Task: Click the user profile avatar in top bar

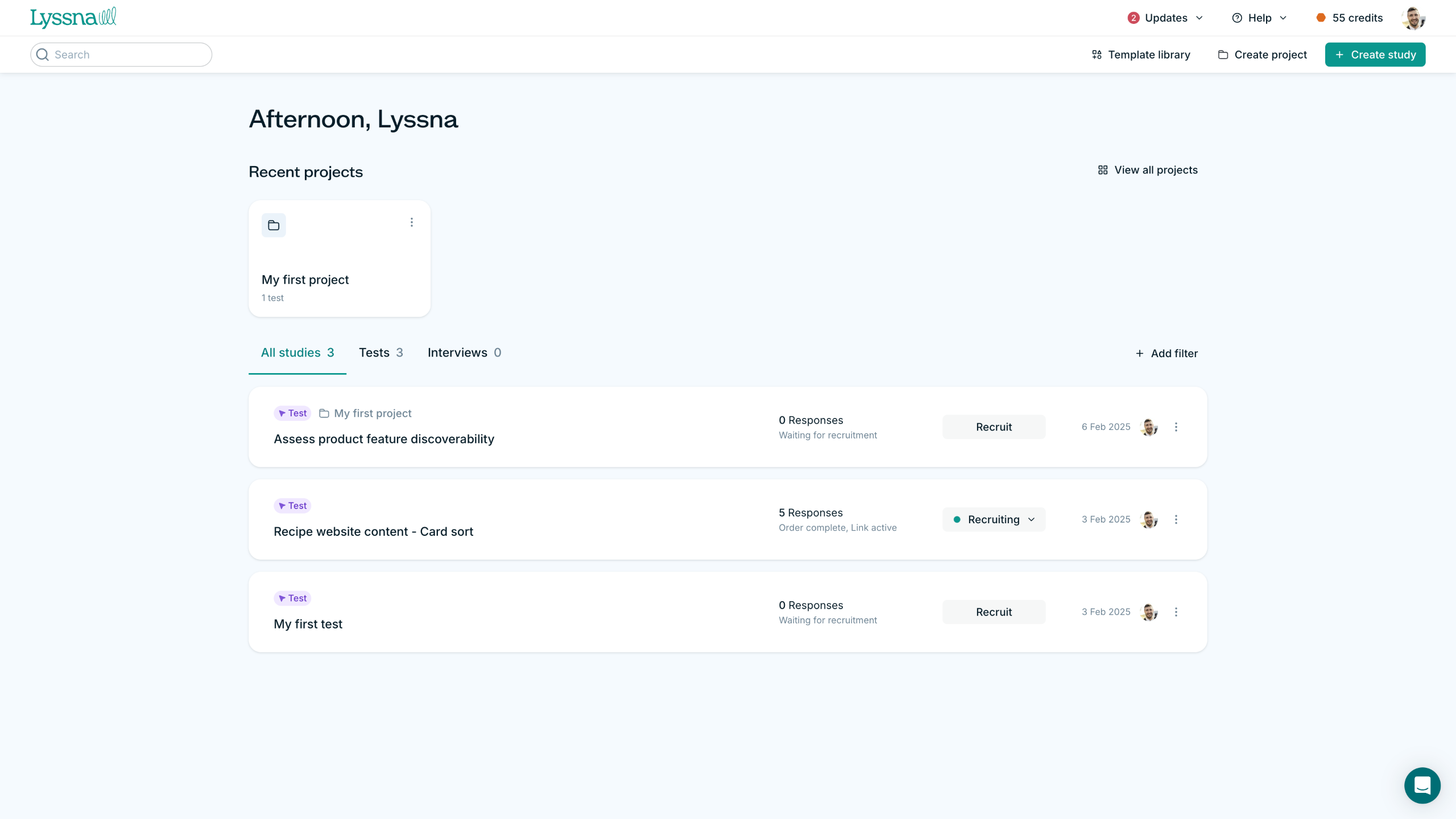Action: click(x=1413, y=18)
